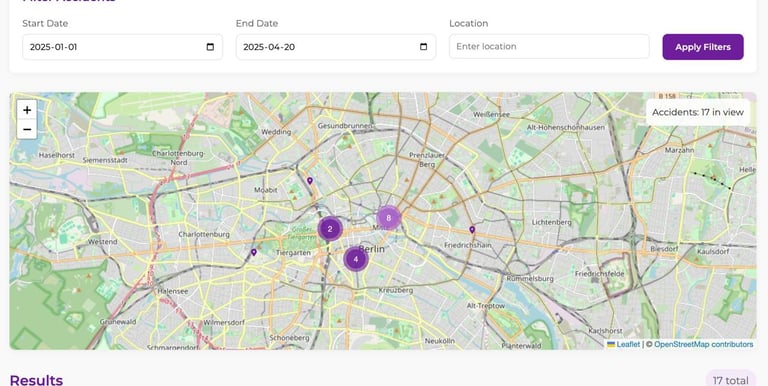The height and width of the screenshot is (386, 768).
Task: Select the accident cluster marker labeled 2
Action: (x=330, y=229)
